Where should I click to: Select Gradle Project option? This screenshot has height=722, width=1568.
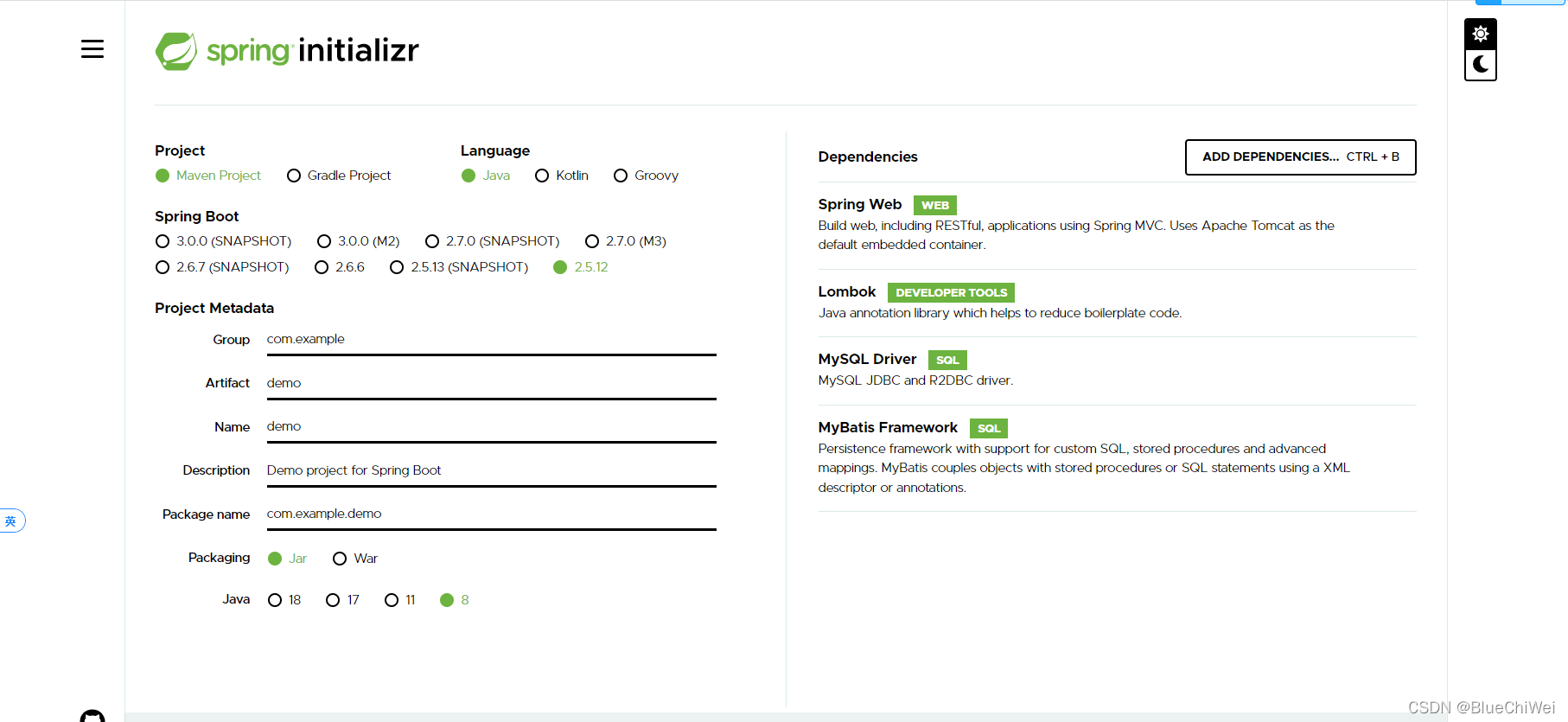339,176
